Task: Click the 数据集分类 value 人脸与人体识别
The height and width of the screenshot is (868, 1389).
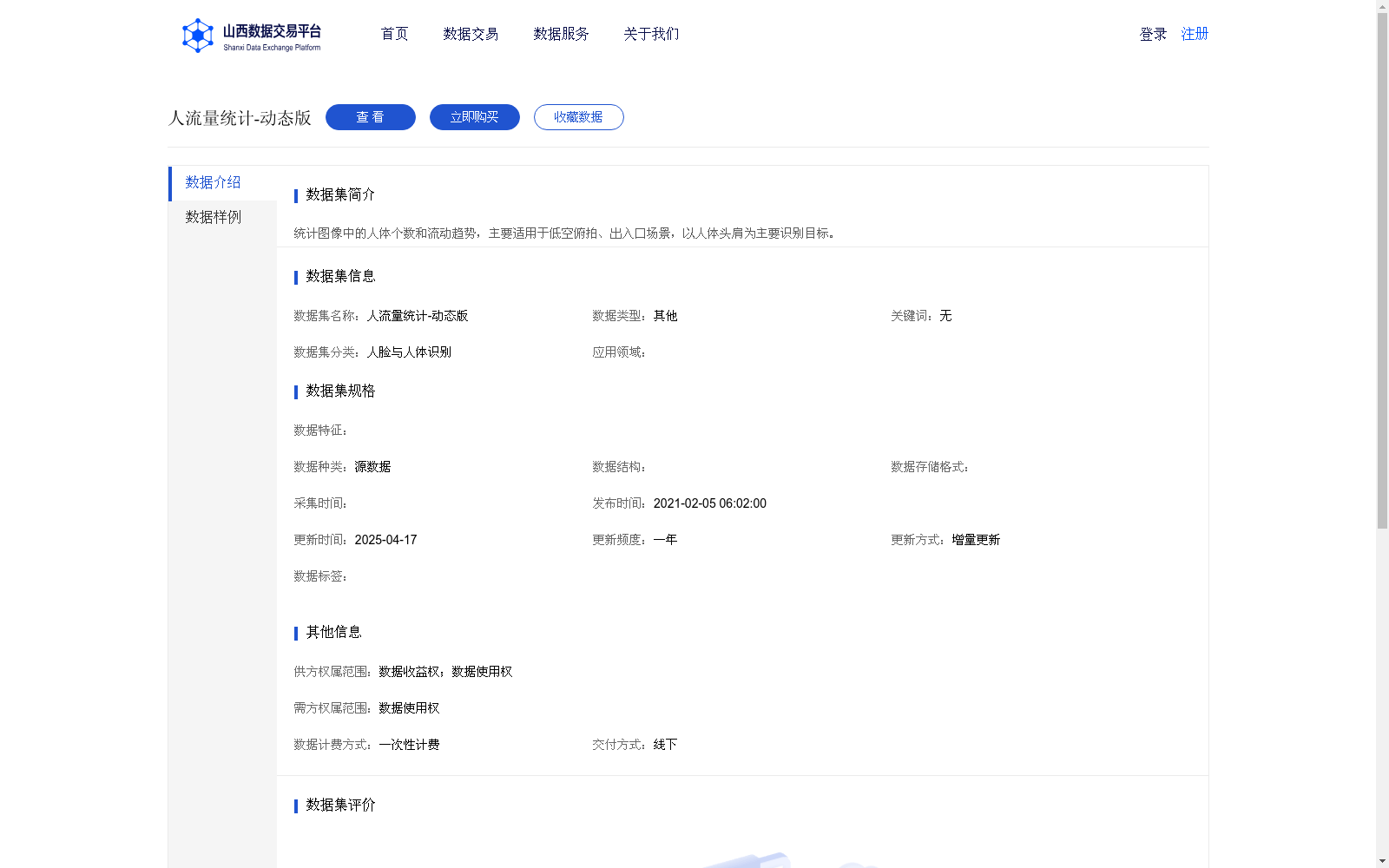Action: click(409, 352)
